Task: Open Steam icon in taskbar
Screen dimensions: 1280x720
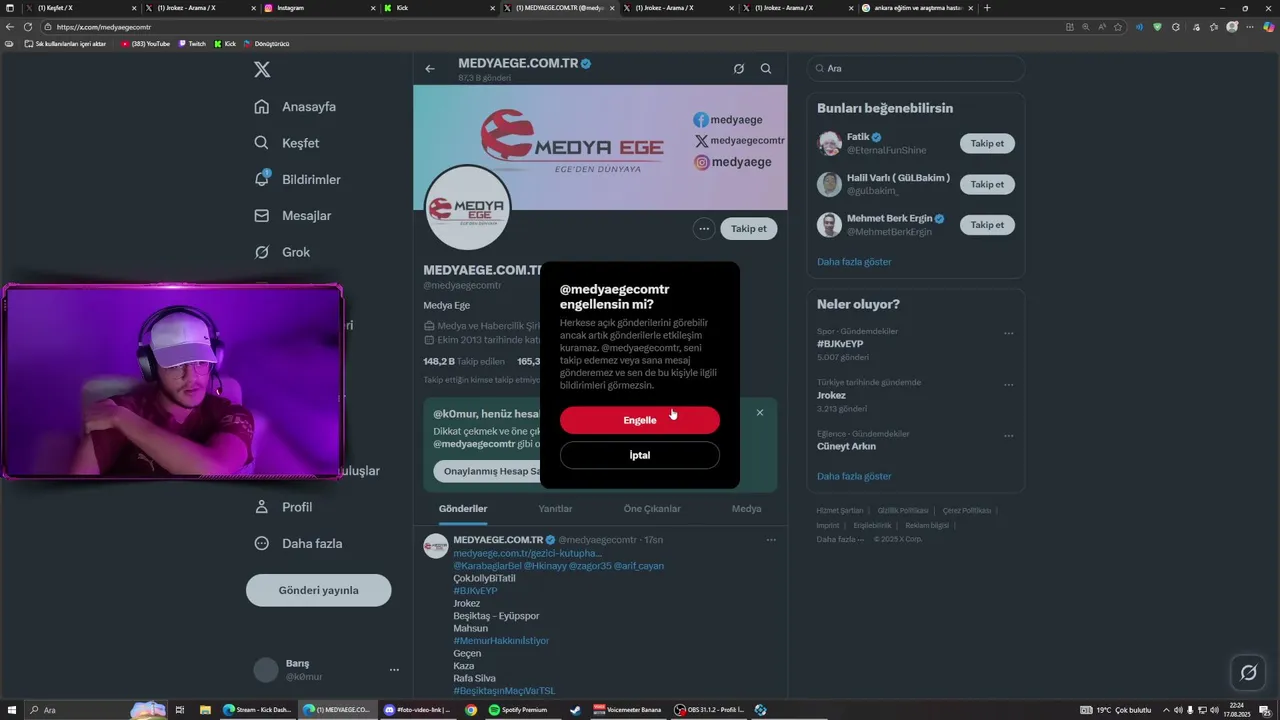Action: pyautogui.click(x=575, y=710)
